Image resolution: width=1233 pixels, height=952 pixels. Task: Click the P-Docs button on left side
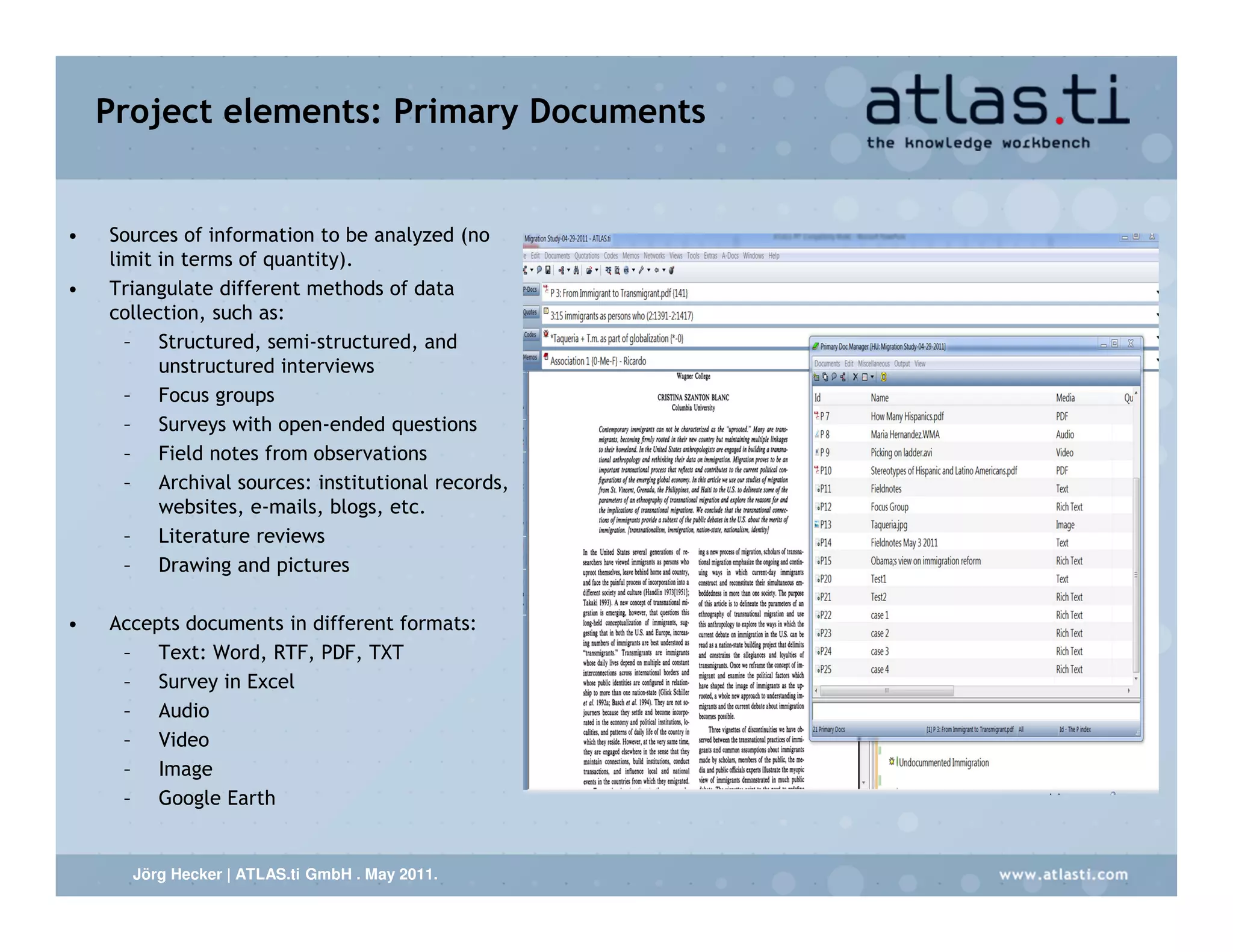530,290
